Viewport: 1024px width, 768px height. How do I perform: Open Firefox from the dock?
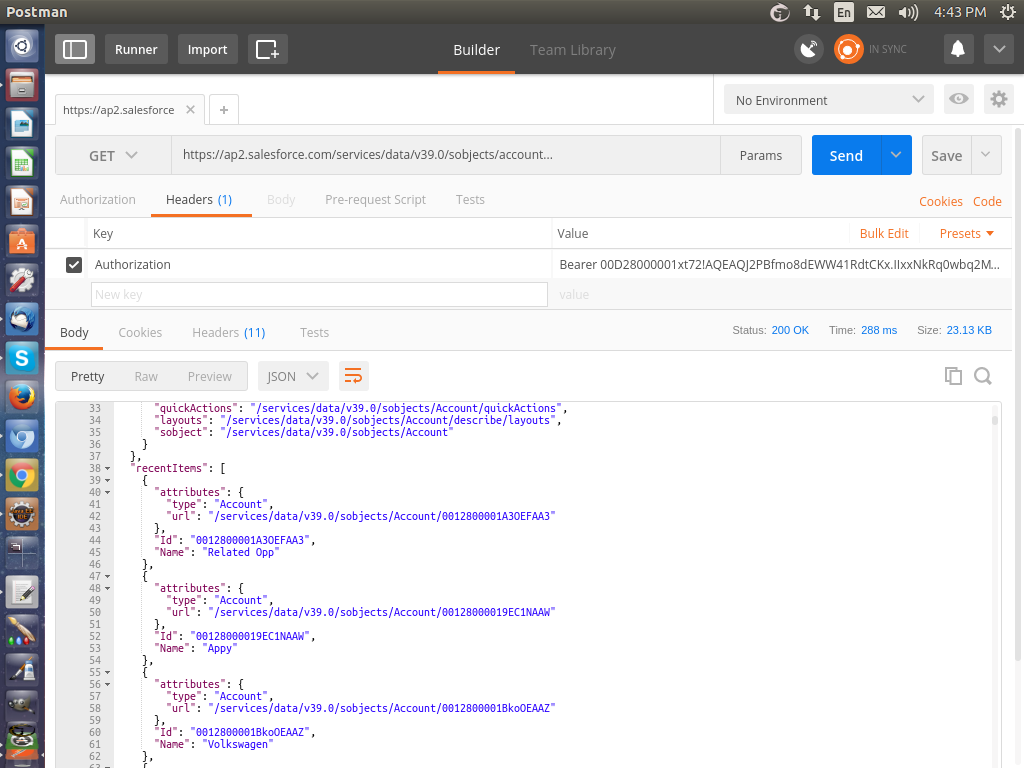[x=22, y=397]
